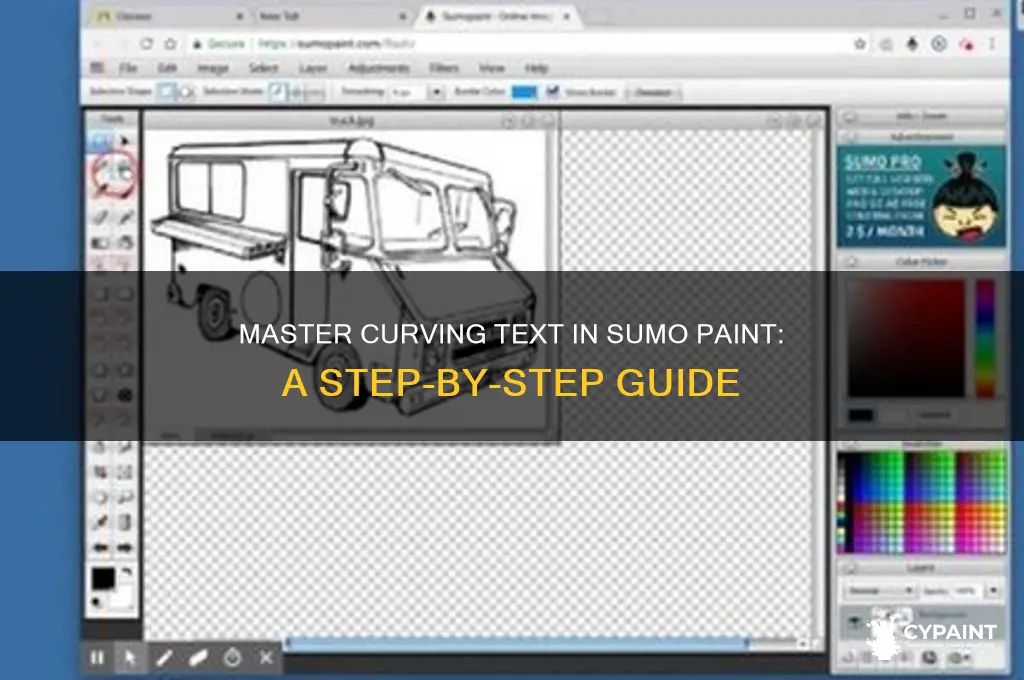Viewport: 1024px width, 680px height.
Task: Open the View menu
Action: click(x=492, y=68)
